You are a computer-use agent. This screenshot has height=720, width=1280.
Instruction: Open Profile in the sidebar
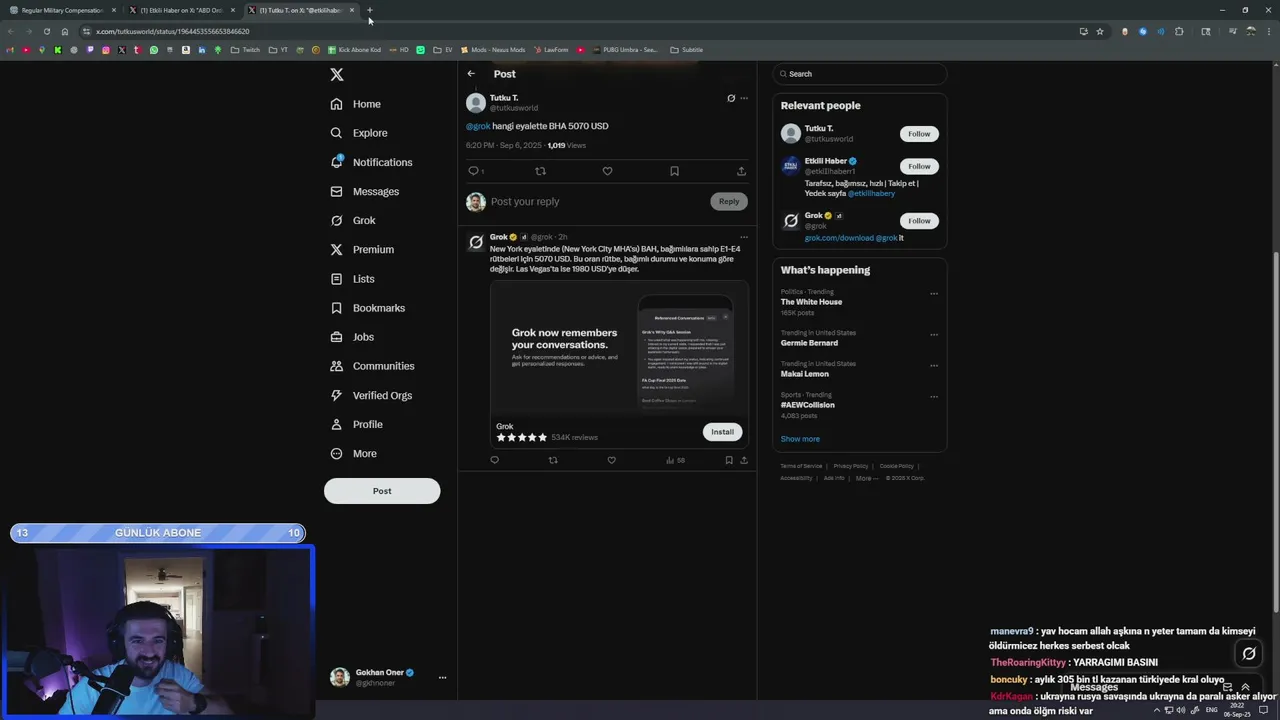[356, 424]
